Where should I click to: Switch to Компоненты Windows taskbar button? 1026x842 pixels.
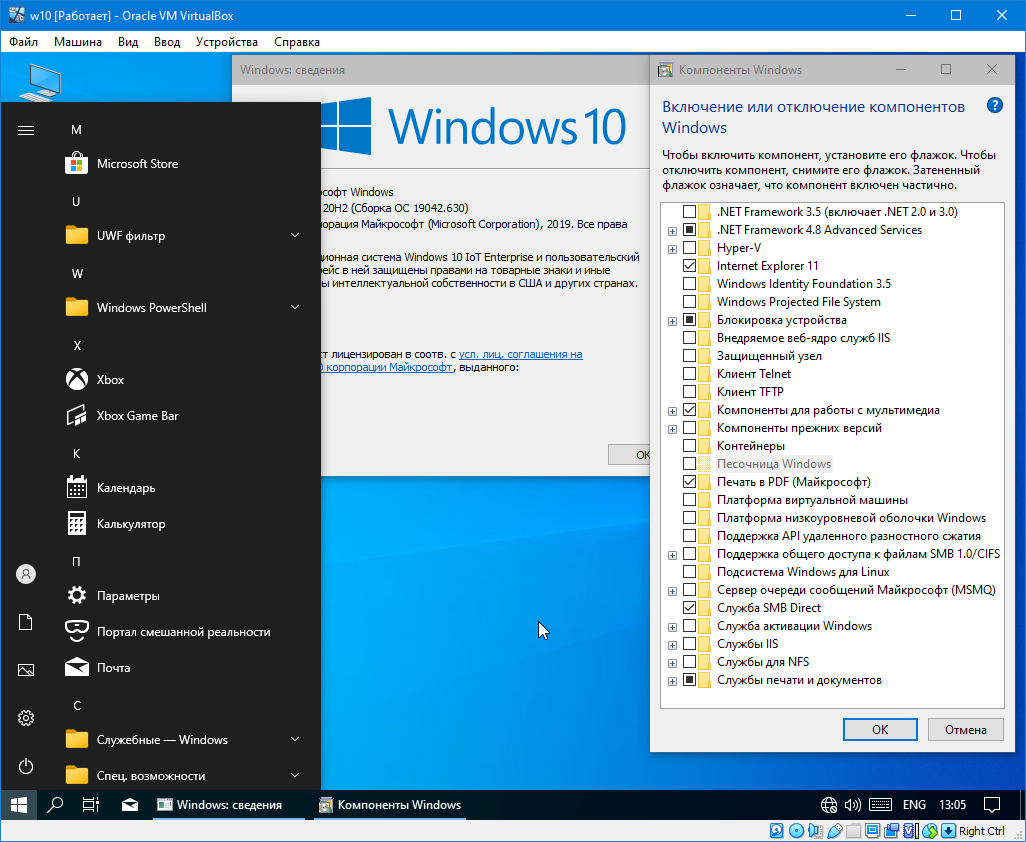(390, 805)
